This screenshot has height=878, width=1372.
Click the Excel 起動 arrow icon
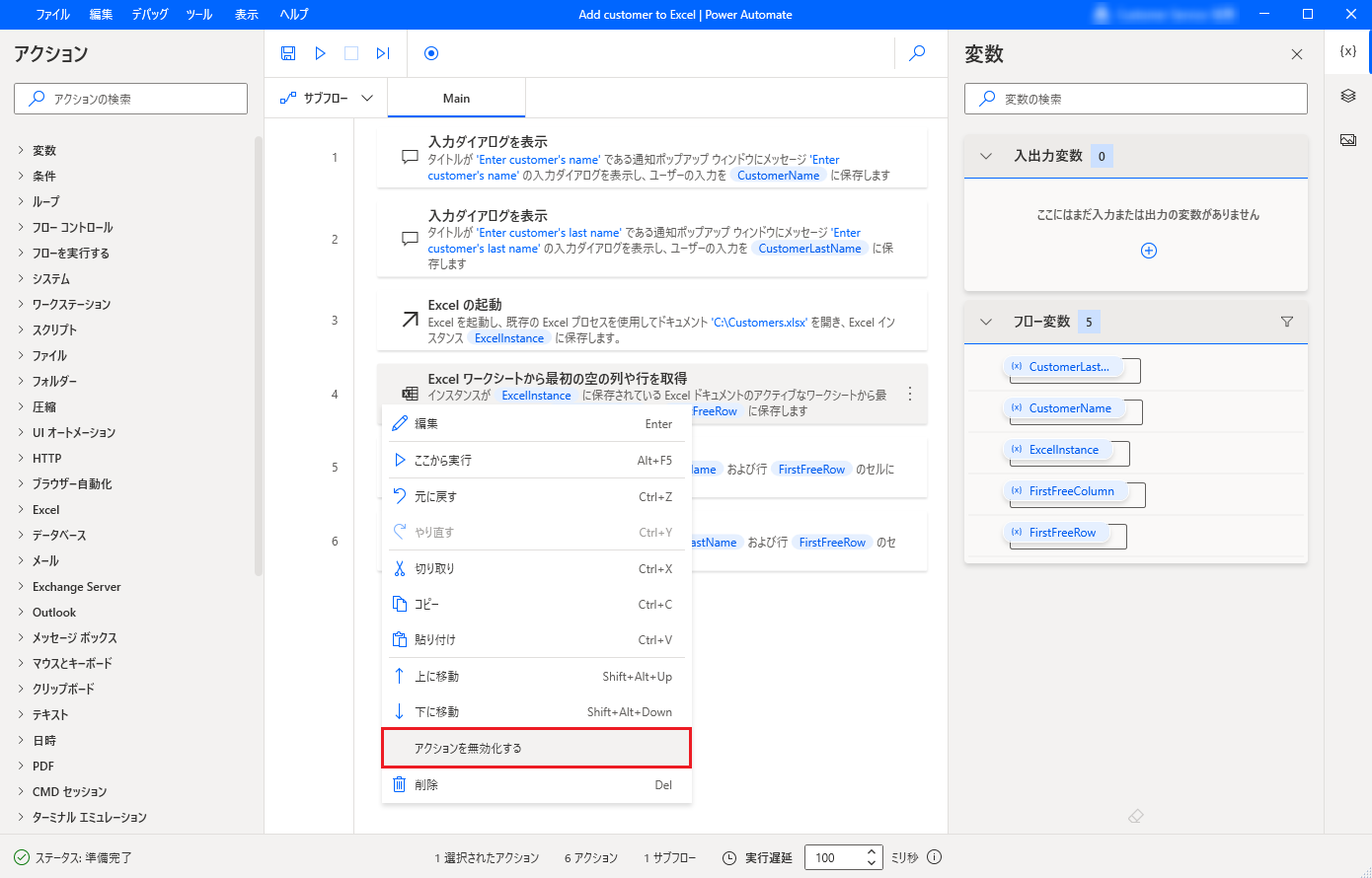tap(411, 320)
